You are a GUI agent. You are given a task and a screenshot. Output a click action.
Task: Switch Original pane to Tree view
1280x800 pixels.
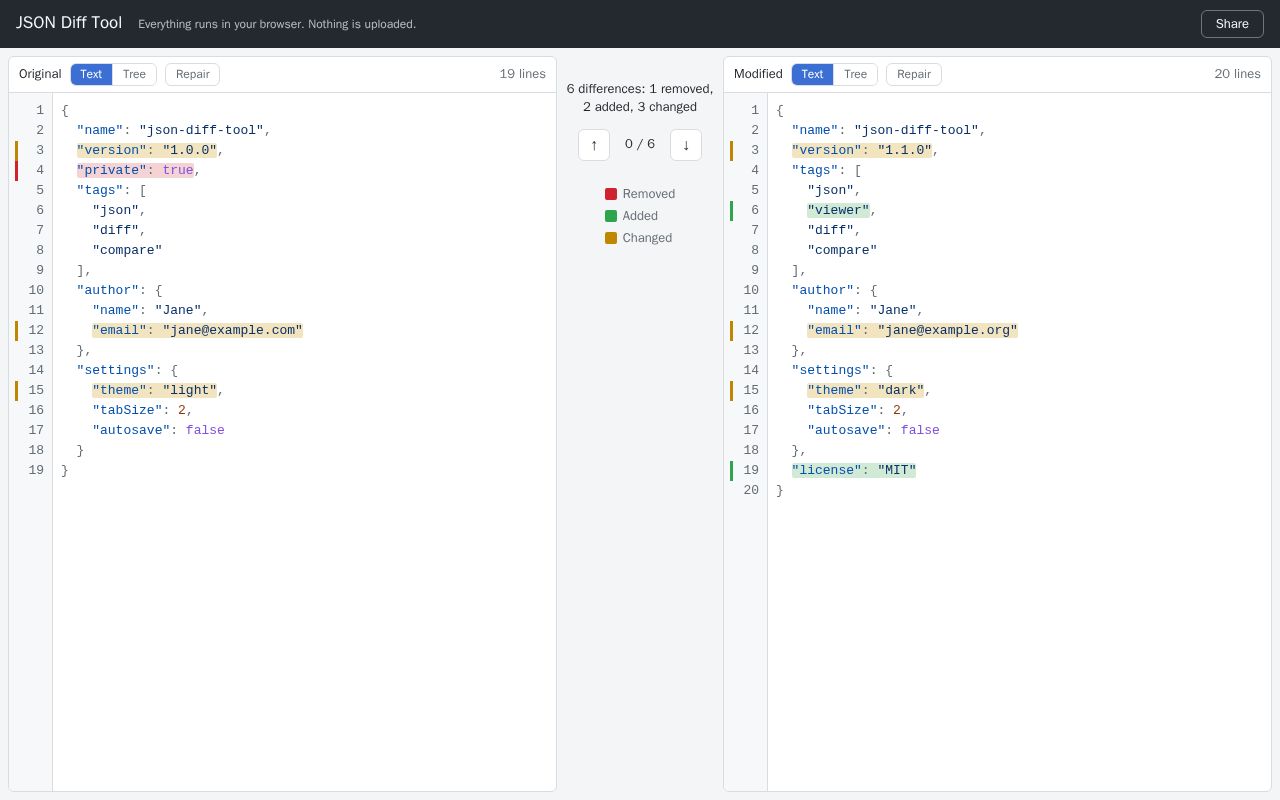coord(134,74)
